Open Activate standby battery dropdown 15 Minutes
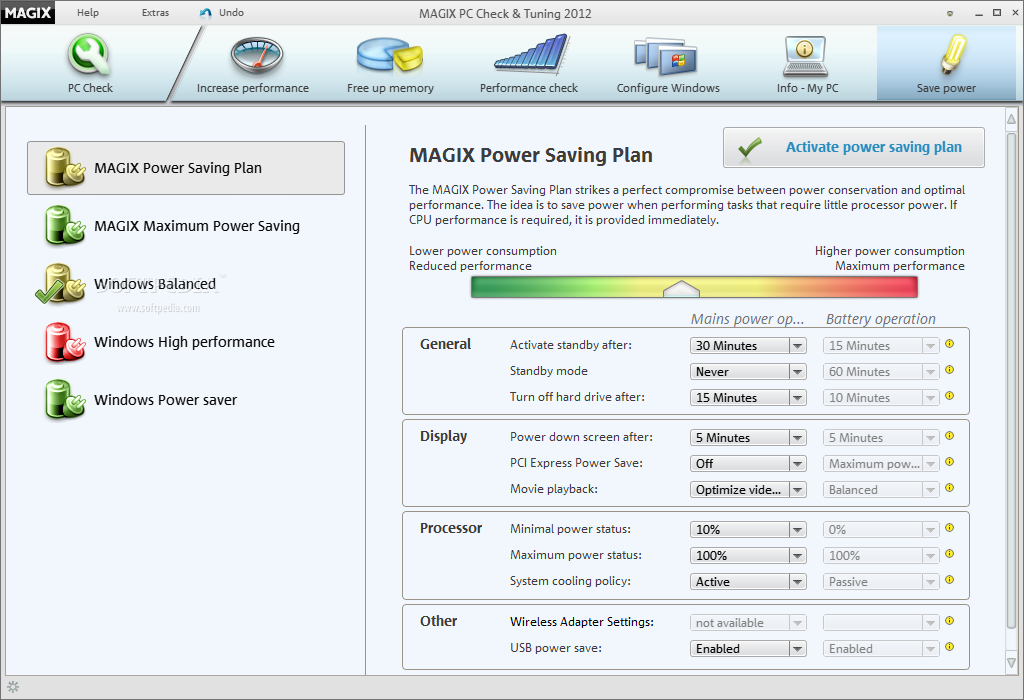The image size is (1024, 700). [881, 345]
